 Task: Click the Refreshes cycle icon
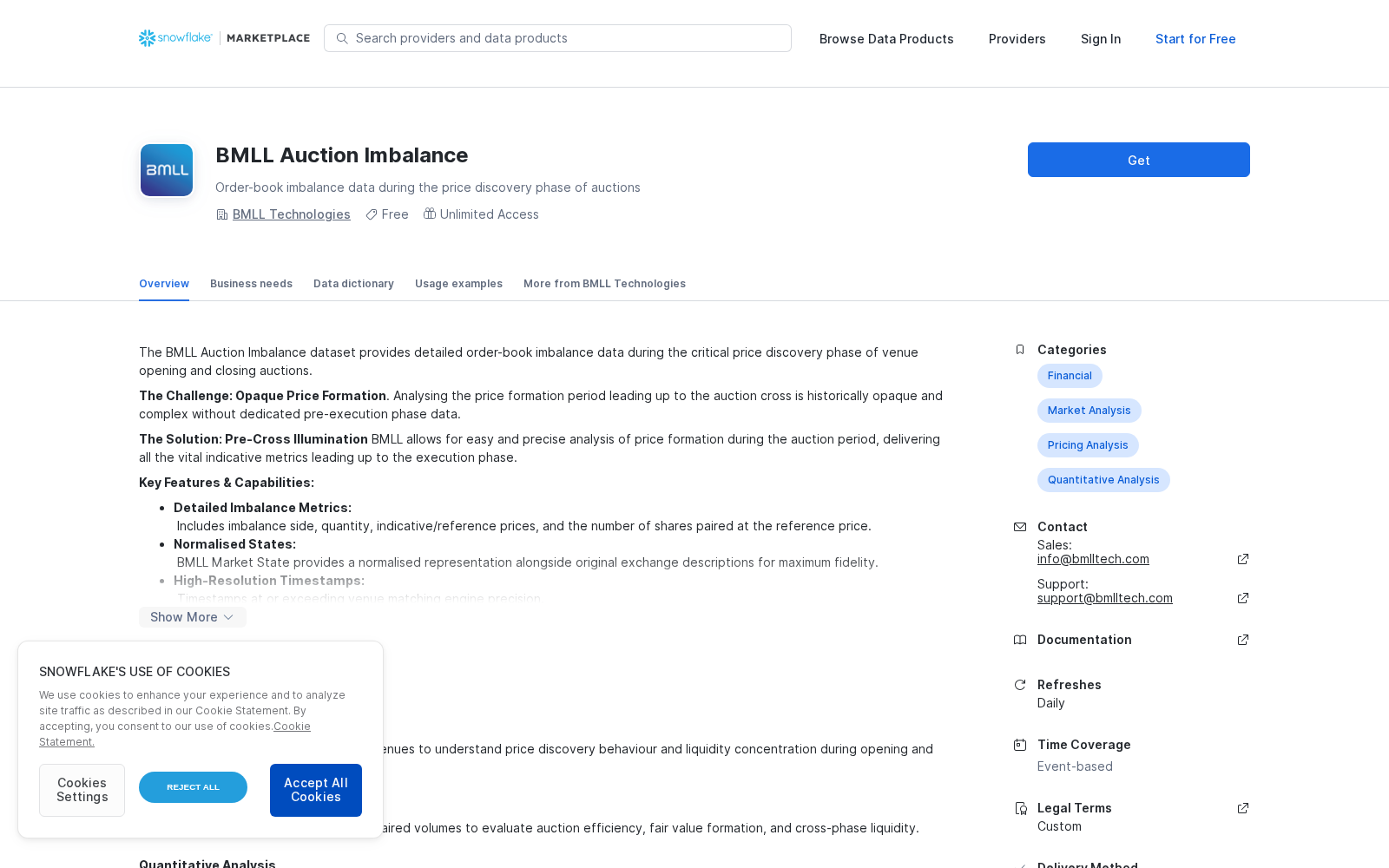click(1020, 685)
